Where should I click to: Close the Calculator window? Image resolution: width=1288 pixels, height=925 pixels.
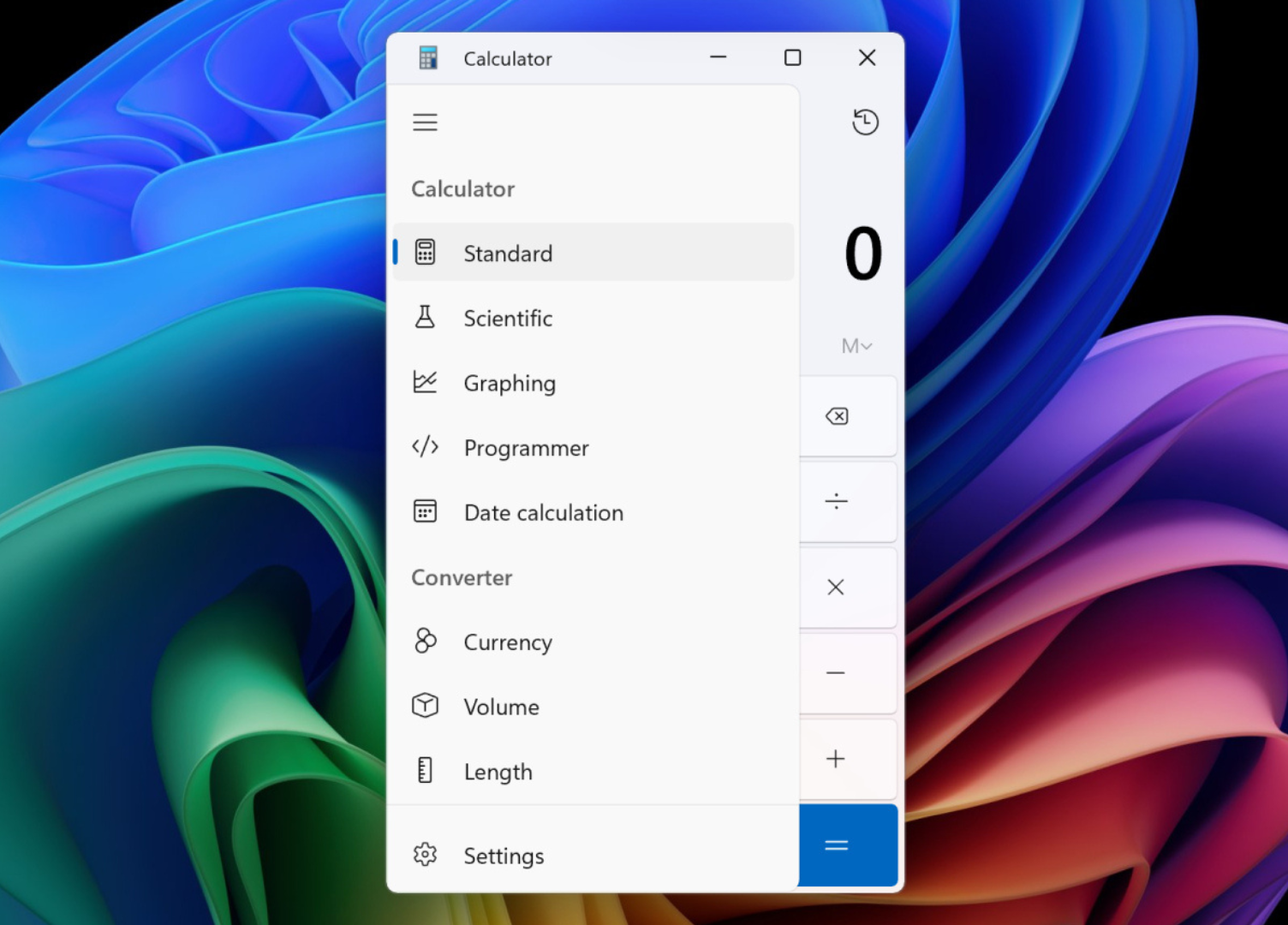pos(867,57)
